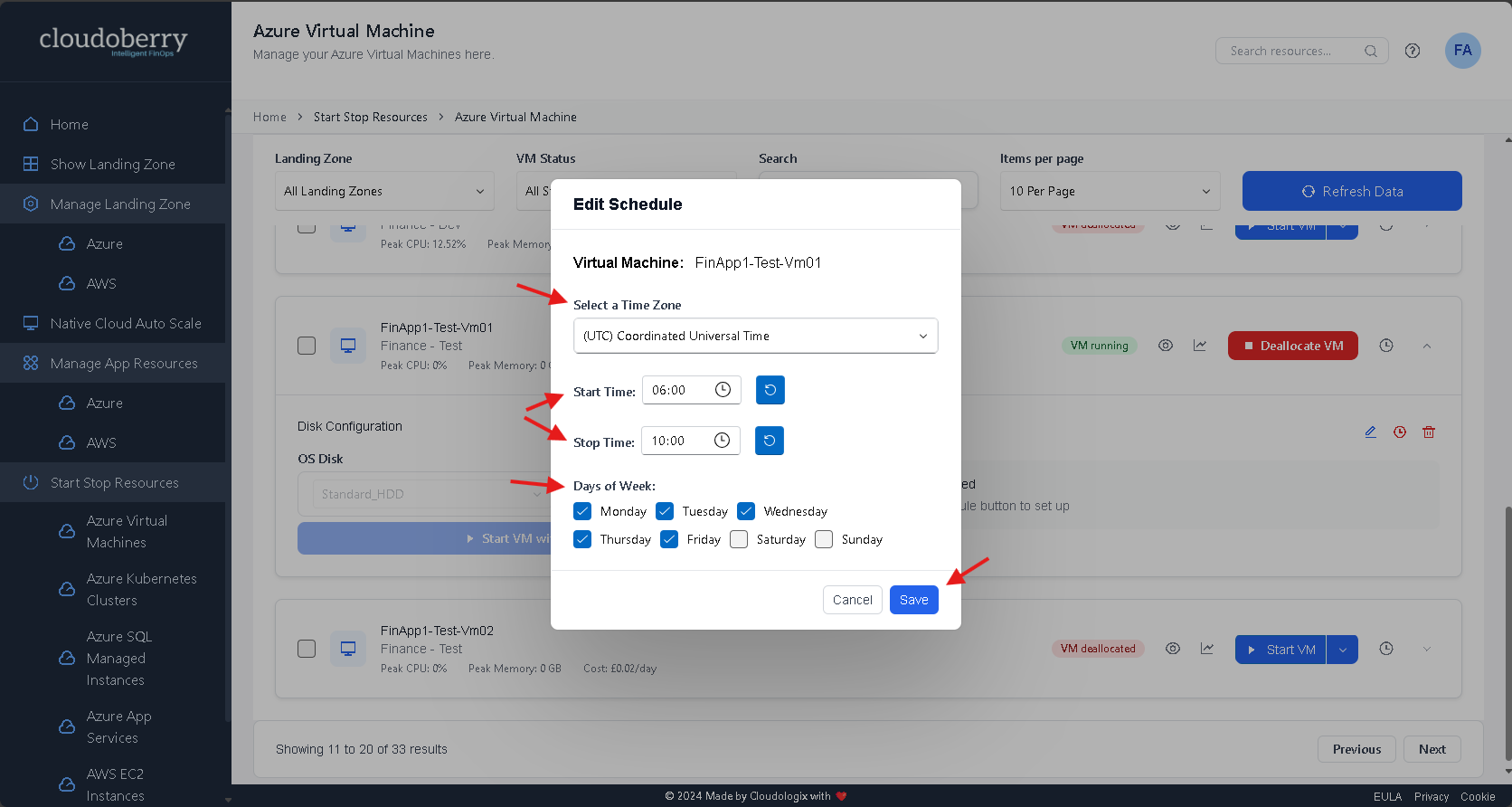The height and width of the screenshot is (807, 1512).
Task: Reset Start Time with refresh icon
Action: click(x=770, y=390)
